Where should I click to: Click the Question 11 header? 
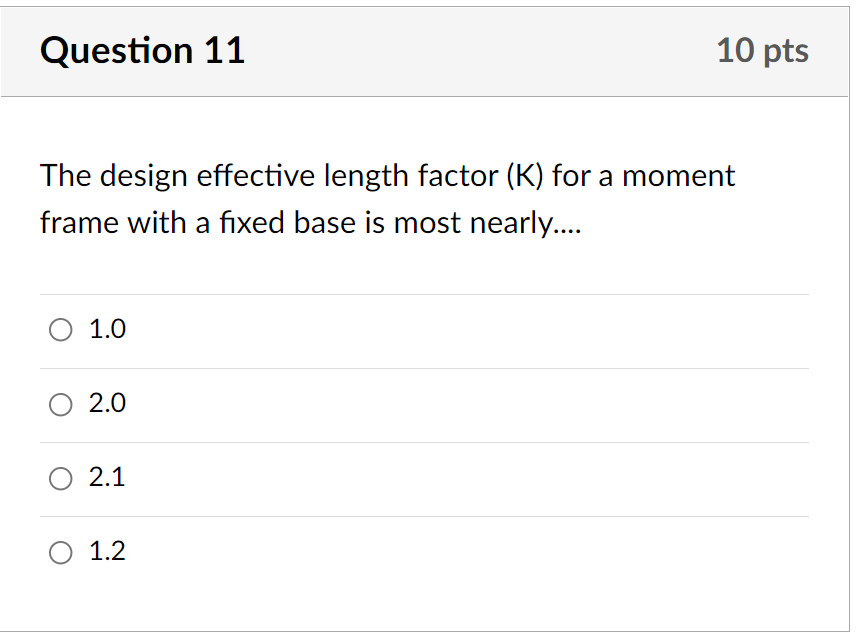click(x=142, y=51)
